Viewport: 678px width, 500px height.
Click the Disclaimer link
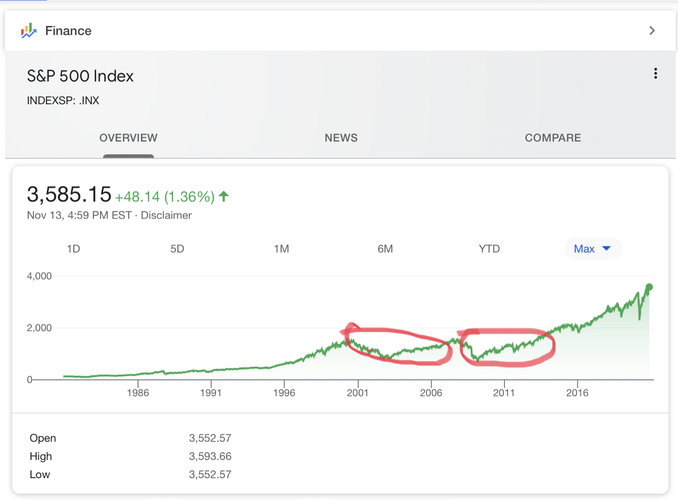[x=166, y=215]
